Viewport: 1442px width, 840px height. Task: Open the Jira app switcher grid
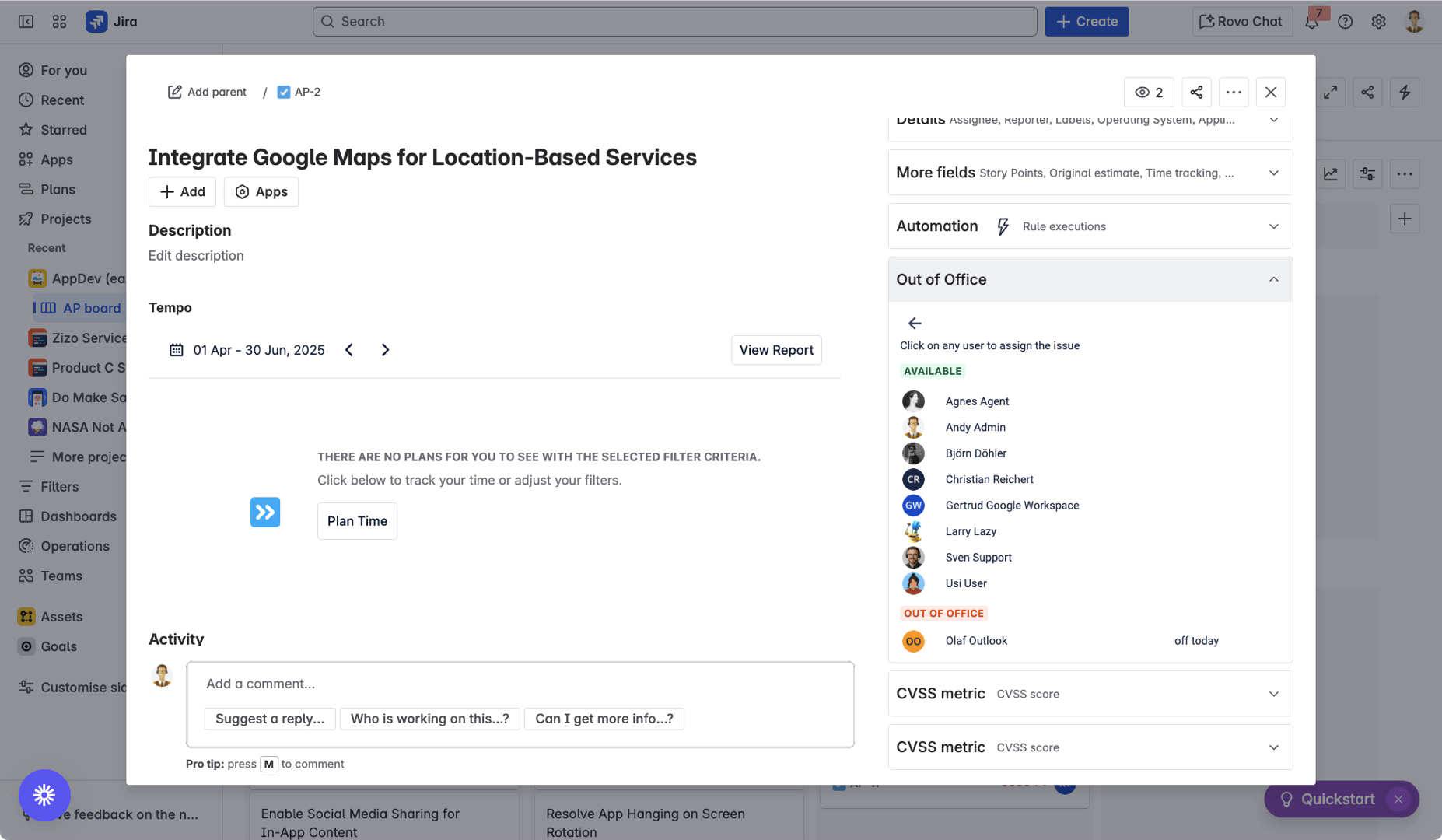click(59, 22)
